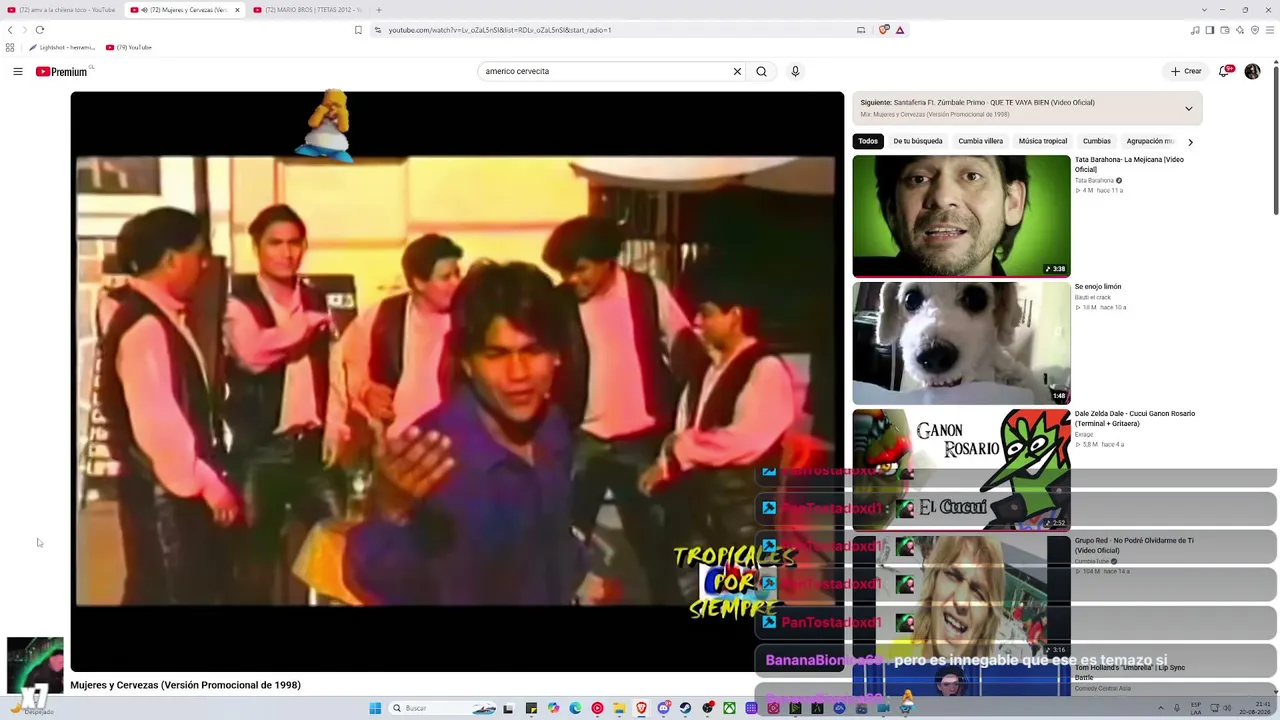Start voice search with the microphone
The width and height of the screenshot is (1280, 720).
(795, 71)
